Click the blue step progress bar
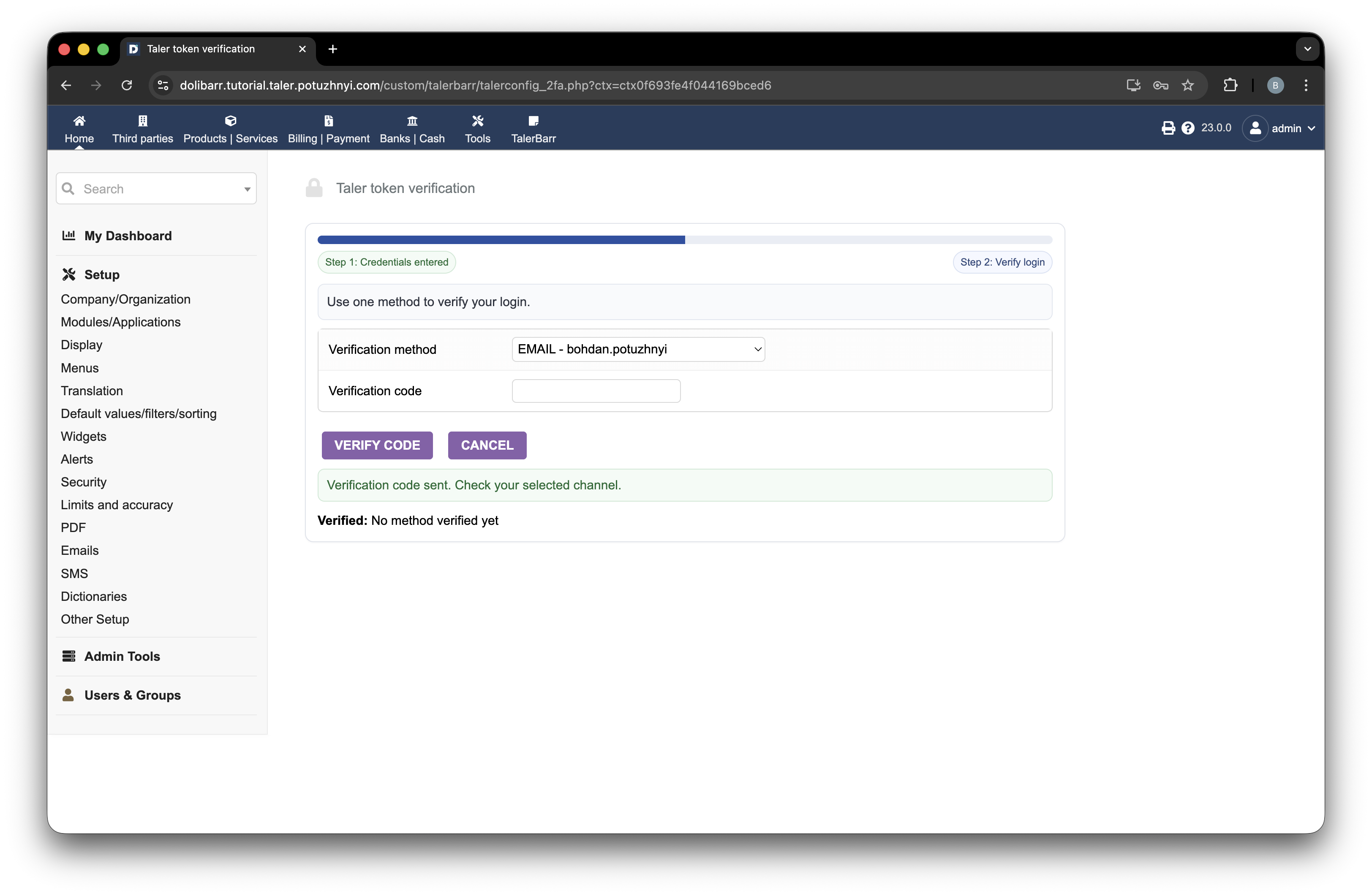 point(501,240)
